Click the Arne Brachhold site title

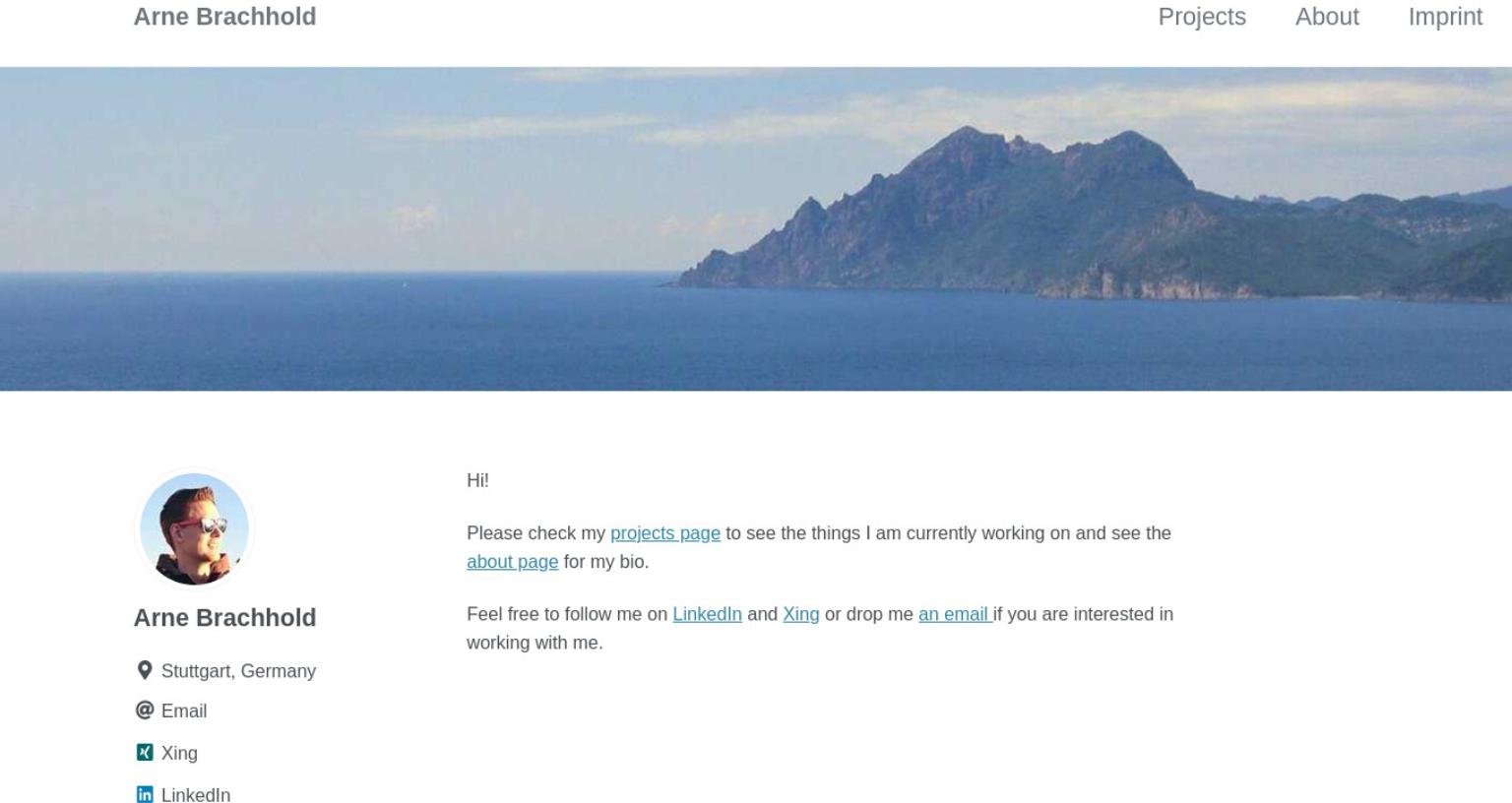(x=224, y=17)
